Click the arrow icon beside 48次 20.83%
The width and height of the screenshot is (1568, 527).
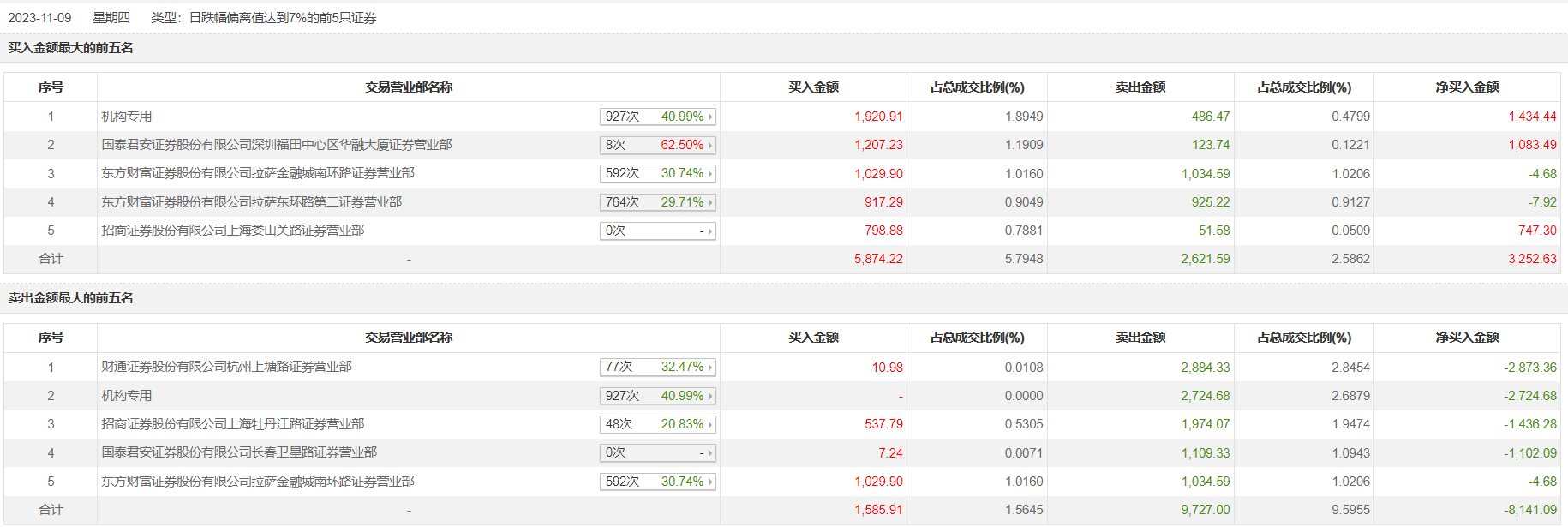[x=709, y=425]
